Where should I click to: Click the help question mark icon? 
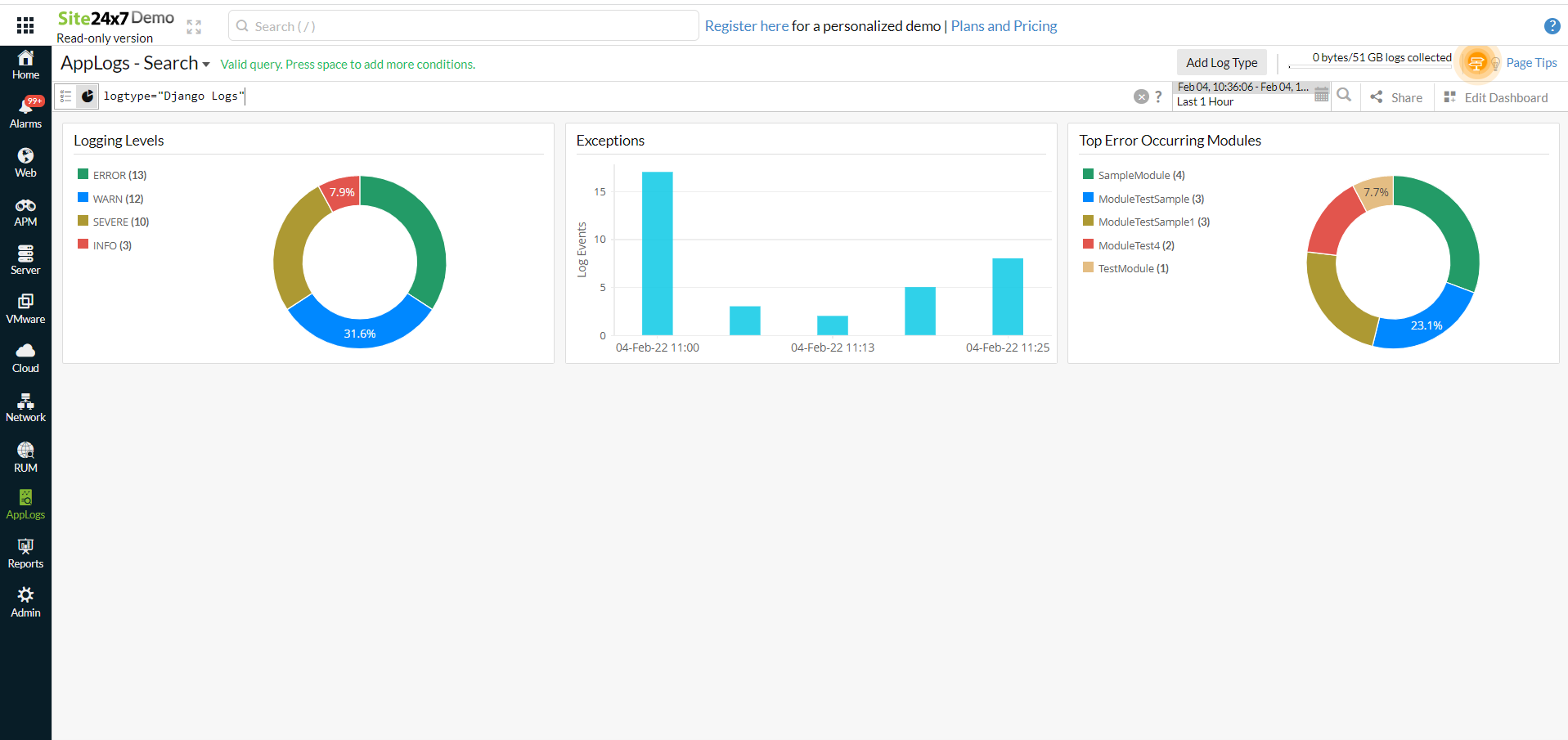1552,25
